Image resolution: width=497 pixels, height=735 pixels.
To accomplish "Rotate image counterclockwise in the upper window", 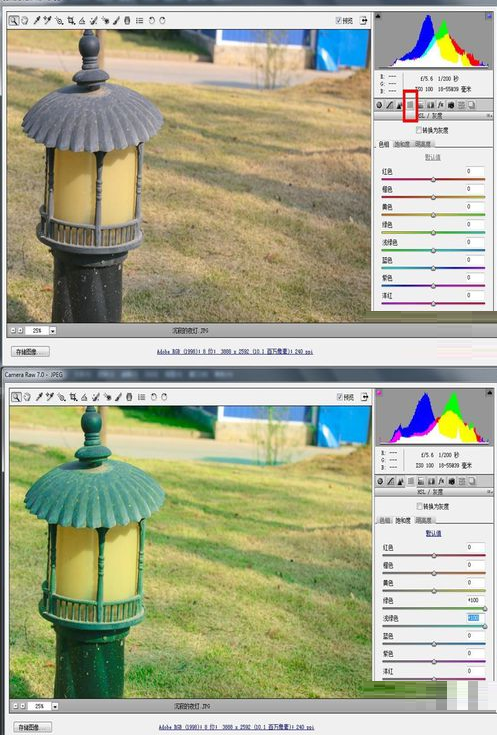I will click(151, 21).
